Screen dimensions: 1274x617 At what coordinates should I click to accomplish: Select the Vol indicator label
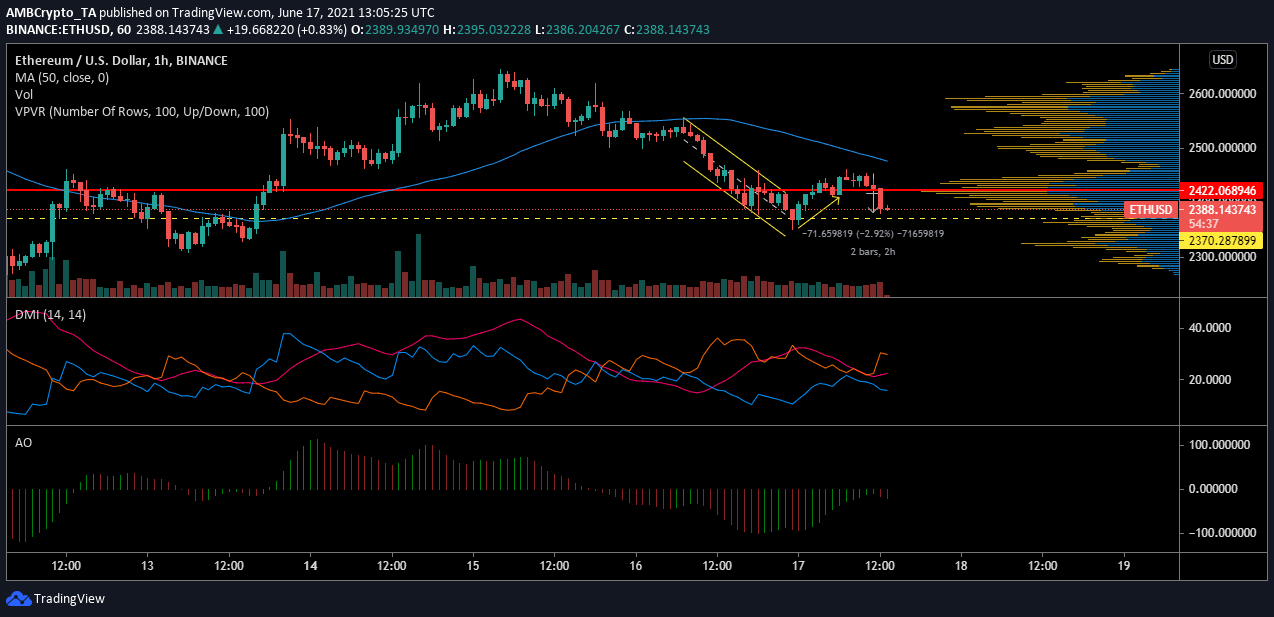click(x=24, y=95)
